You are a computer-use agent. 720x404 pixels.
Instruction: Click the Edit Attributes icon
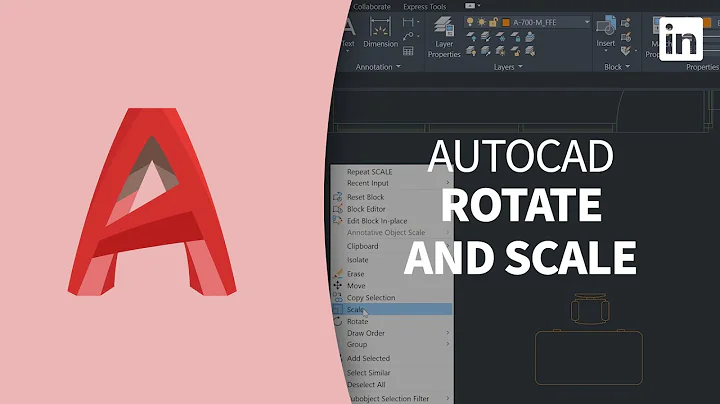625,50
